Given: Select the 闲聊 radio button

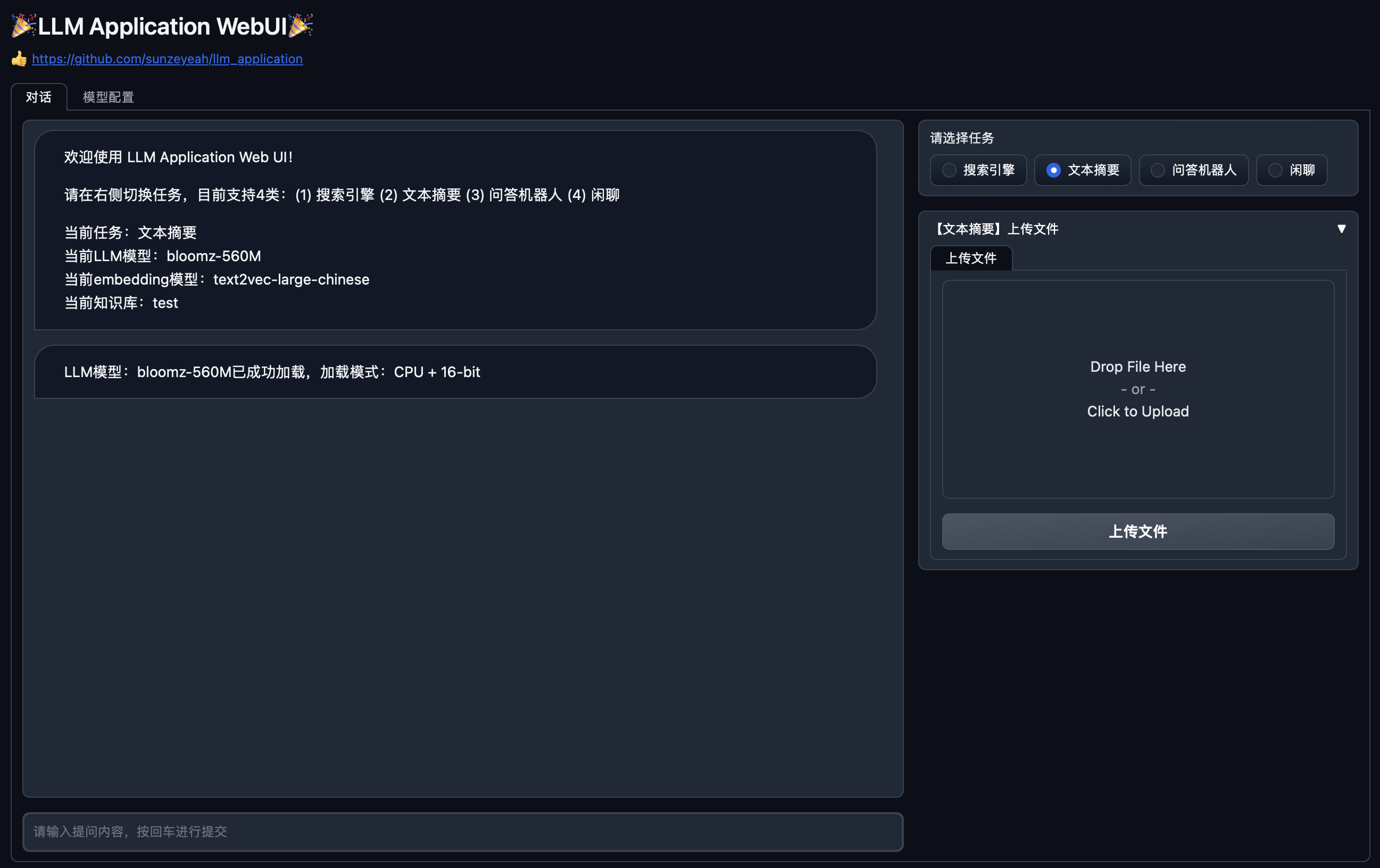Looking at the screenshot, I should pyautogui.click(x=1275, y=170).
